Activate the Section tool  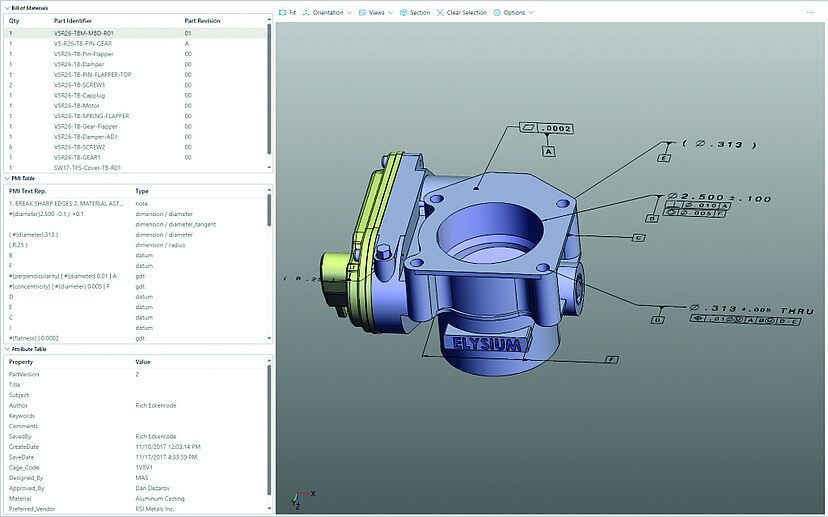[x=415, y=12]
